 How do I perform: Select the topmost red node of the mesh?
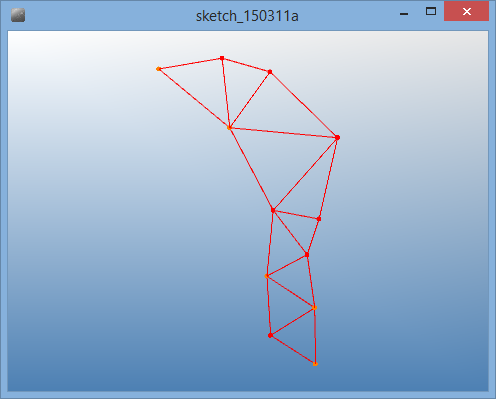click(x=222, y=58)
